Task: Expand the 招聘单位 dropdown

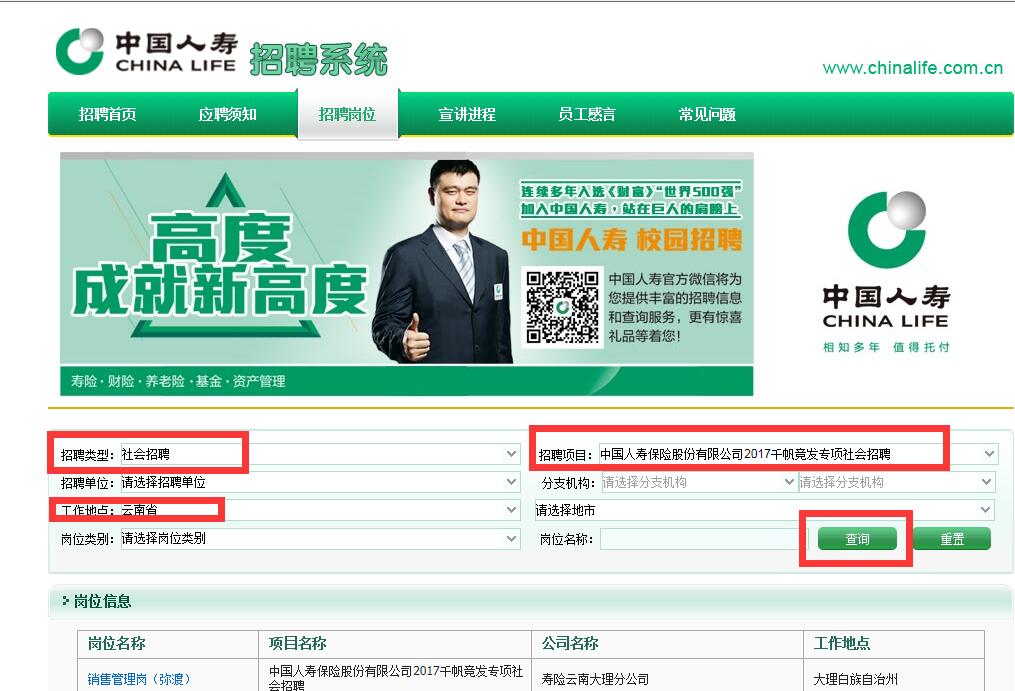Action: tap(320, 482)
